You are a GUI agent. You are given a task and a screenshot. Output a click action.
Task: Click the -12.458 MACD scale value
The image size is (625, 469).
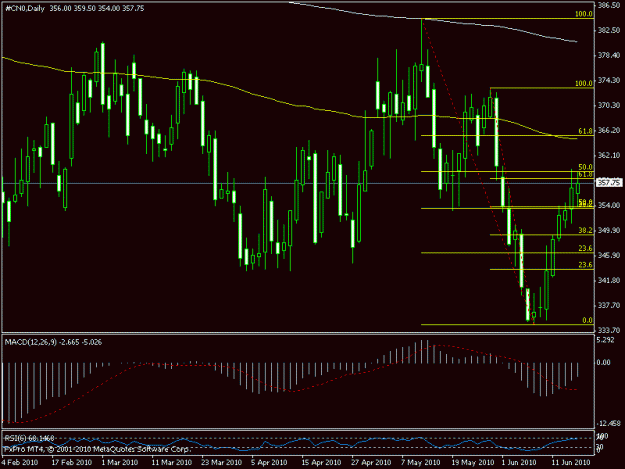(x=608, y=423)
